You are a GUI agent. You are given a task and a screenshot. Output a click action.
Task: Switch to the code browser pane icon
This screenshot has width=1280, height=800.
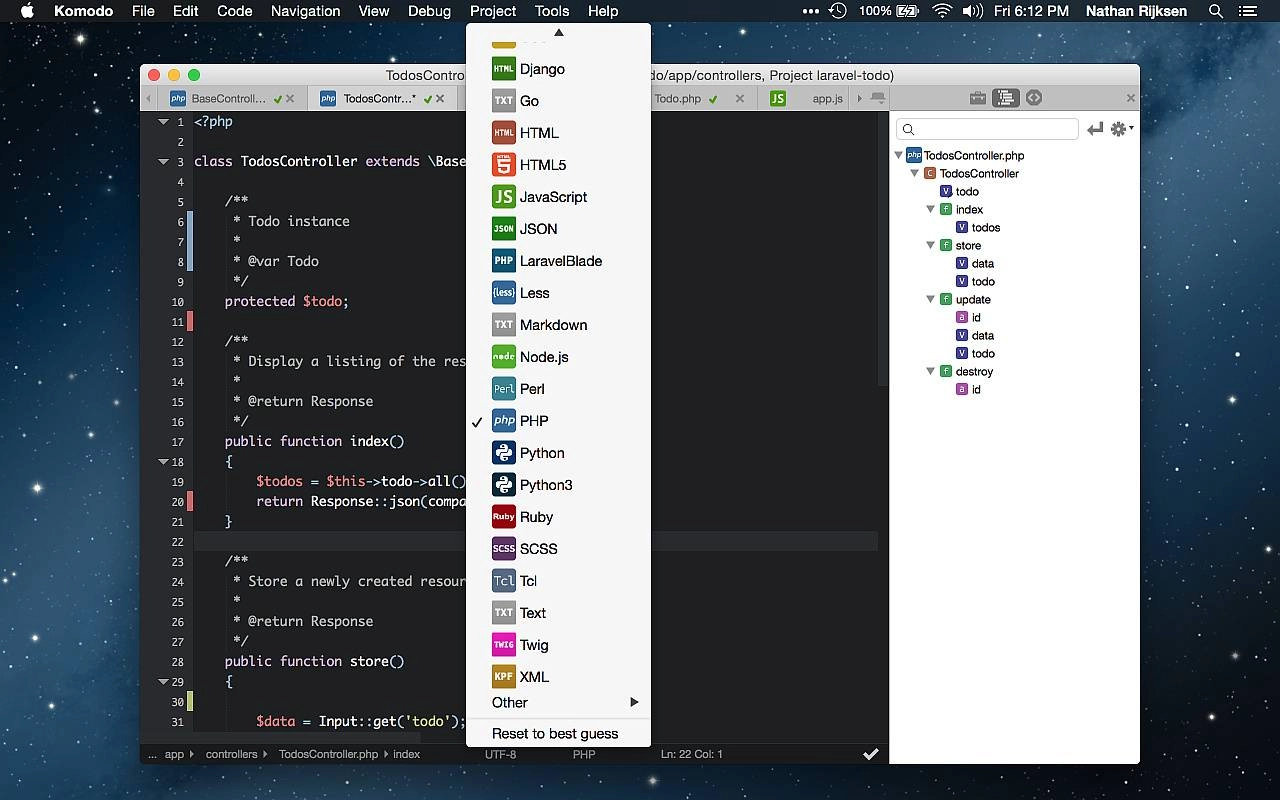click(x=1006, y=98)
